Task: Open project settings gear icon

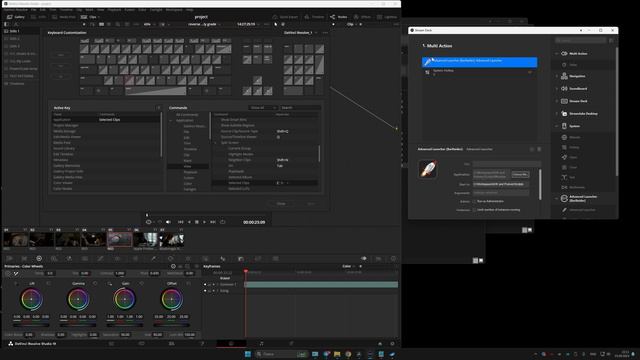Action: coord(392,344)
